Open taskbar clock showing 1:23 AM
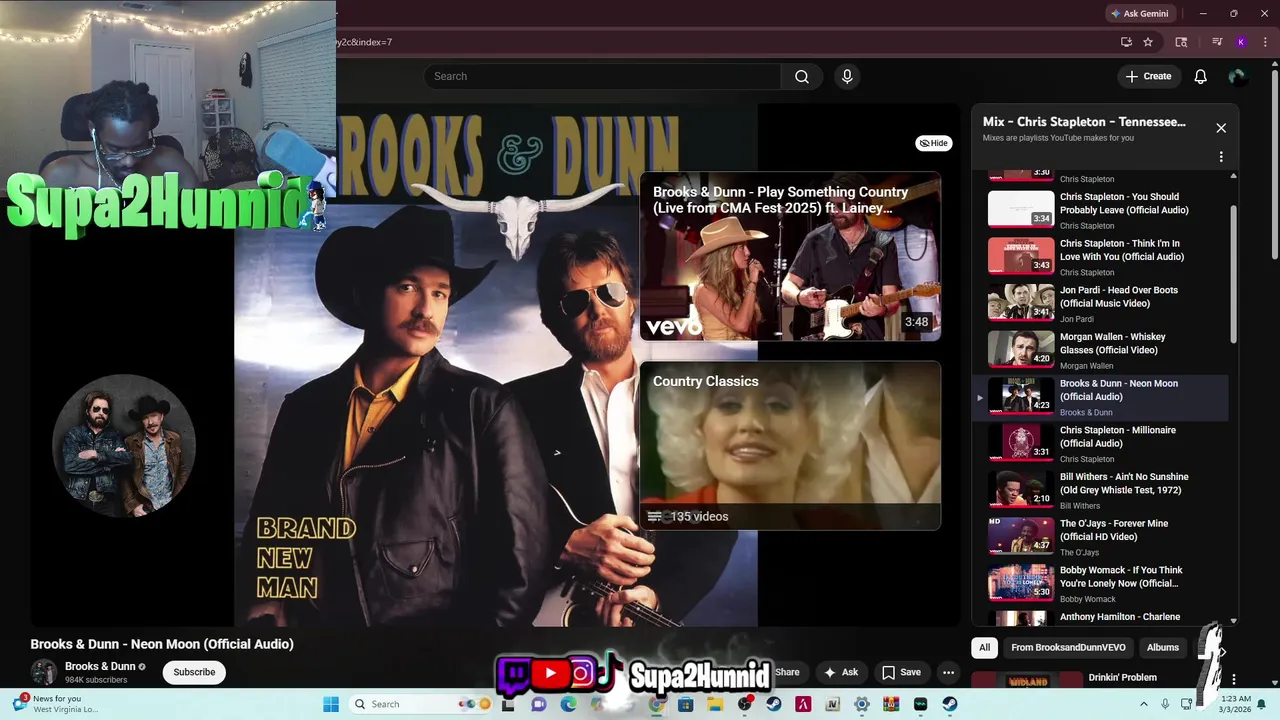The image size is (1280, 720). click(x=1235, y=704)
